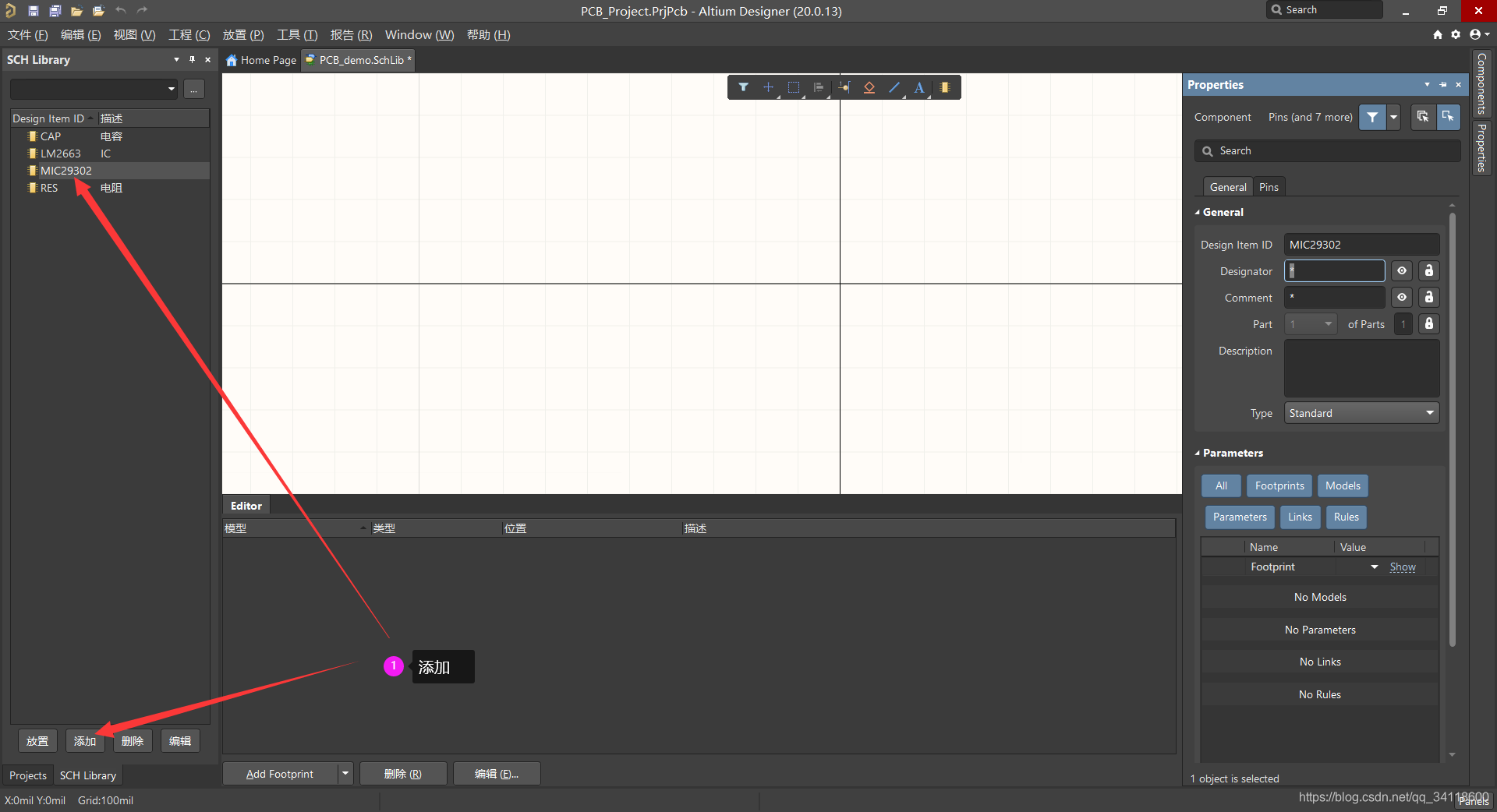Open the Properties filter funnel dropdown arrow
1497x812 pixels.
pos(1393,117)
